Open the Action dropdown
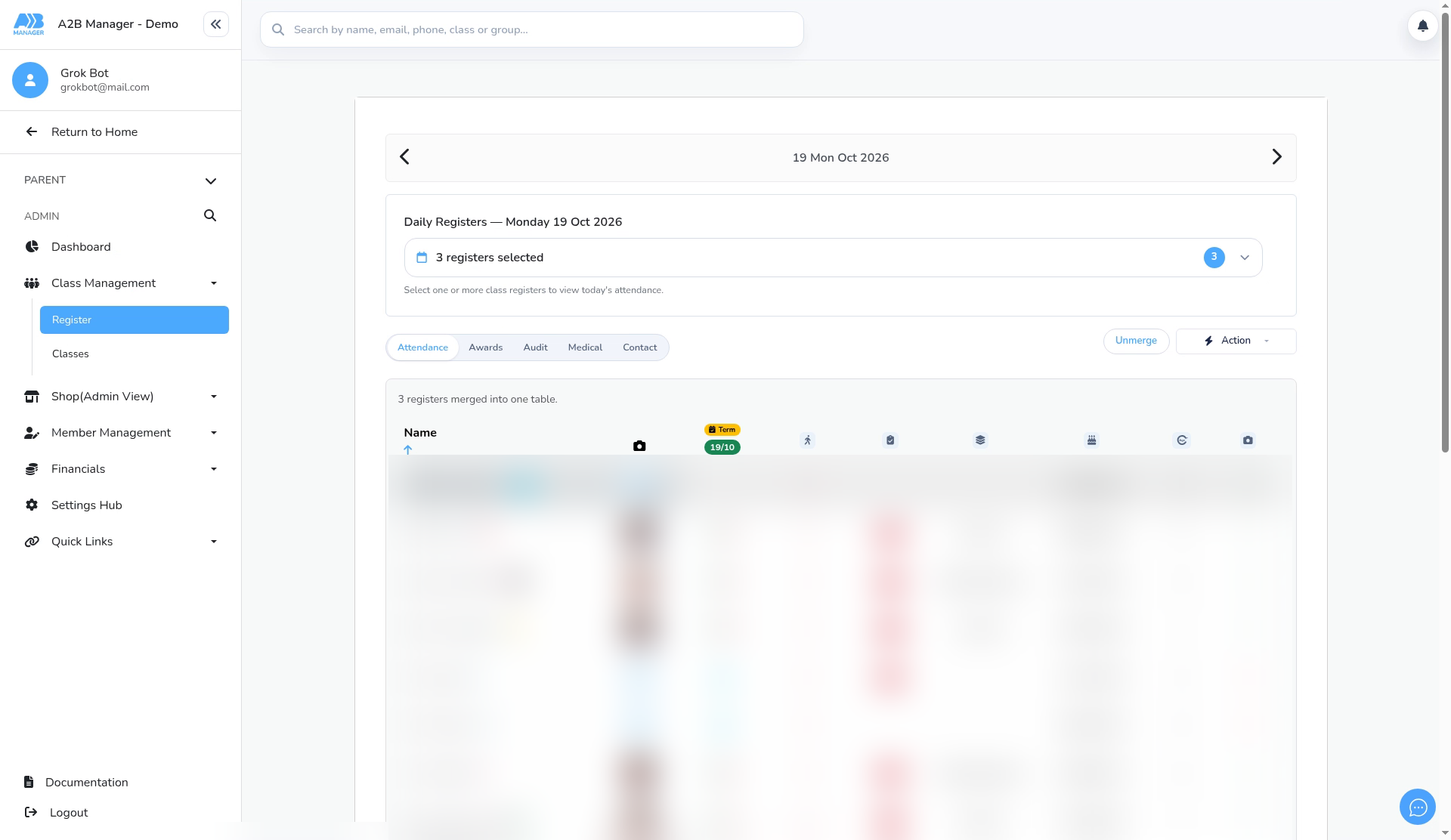This screenshot has height=840, width=1451. click(1236, 341)
